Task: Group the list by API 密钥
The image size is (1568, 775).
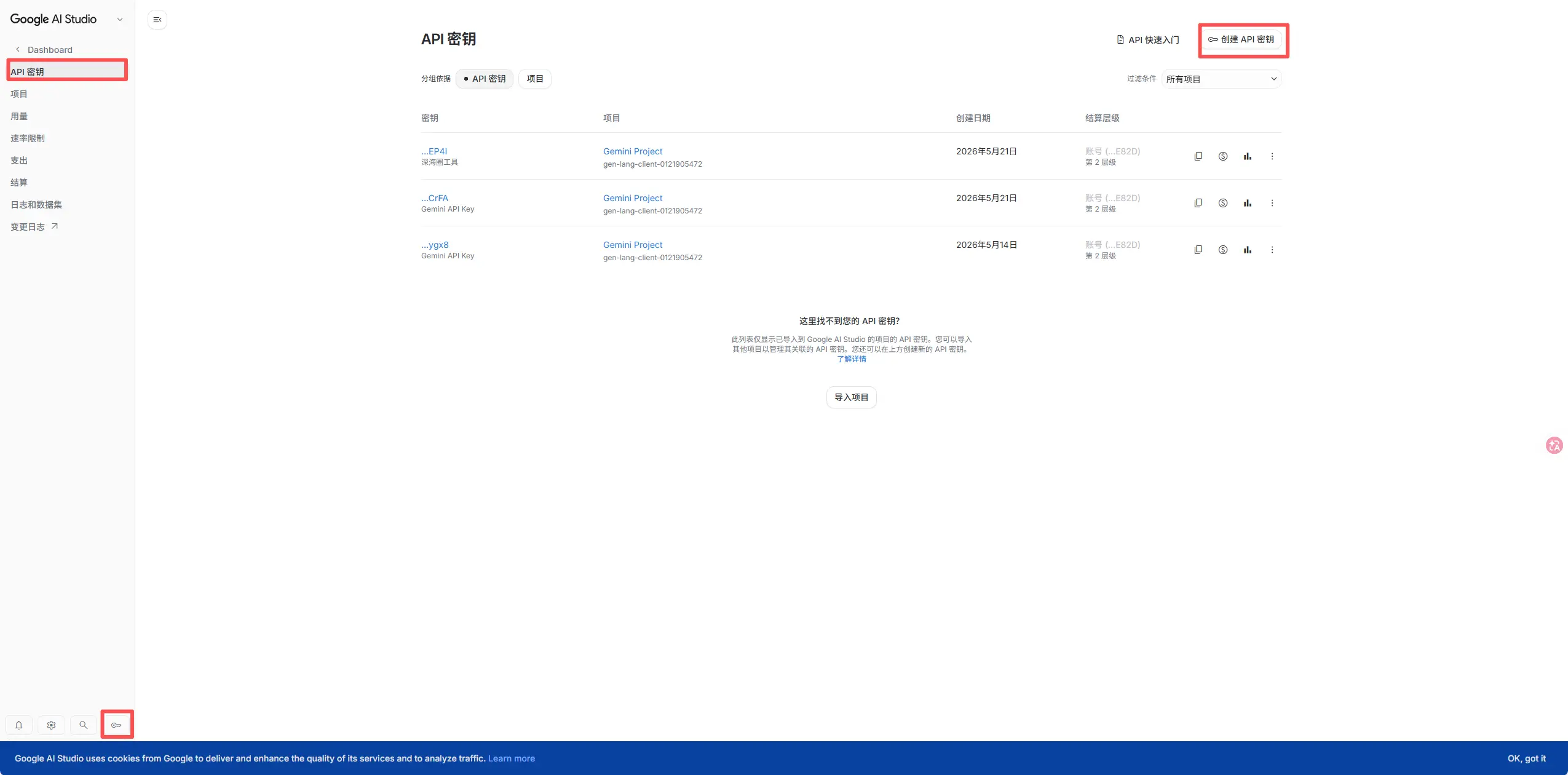Action: pos(485,79)
